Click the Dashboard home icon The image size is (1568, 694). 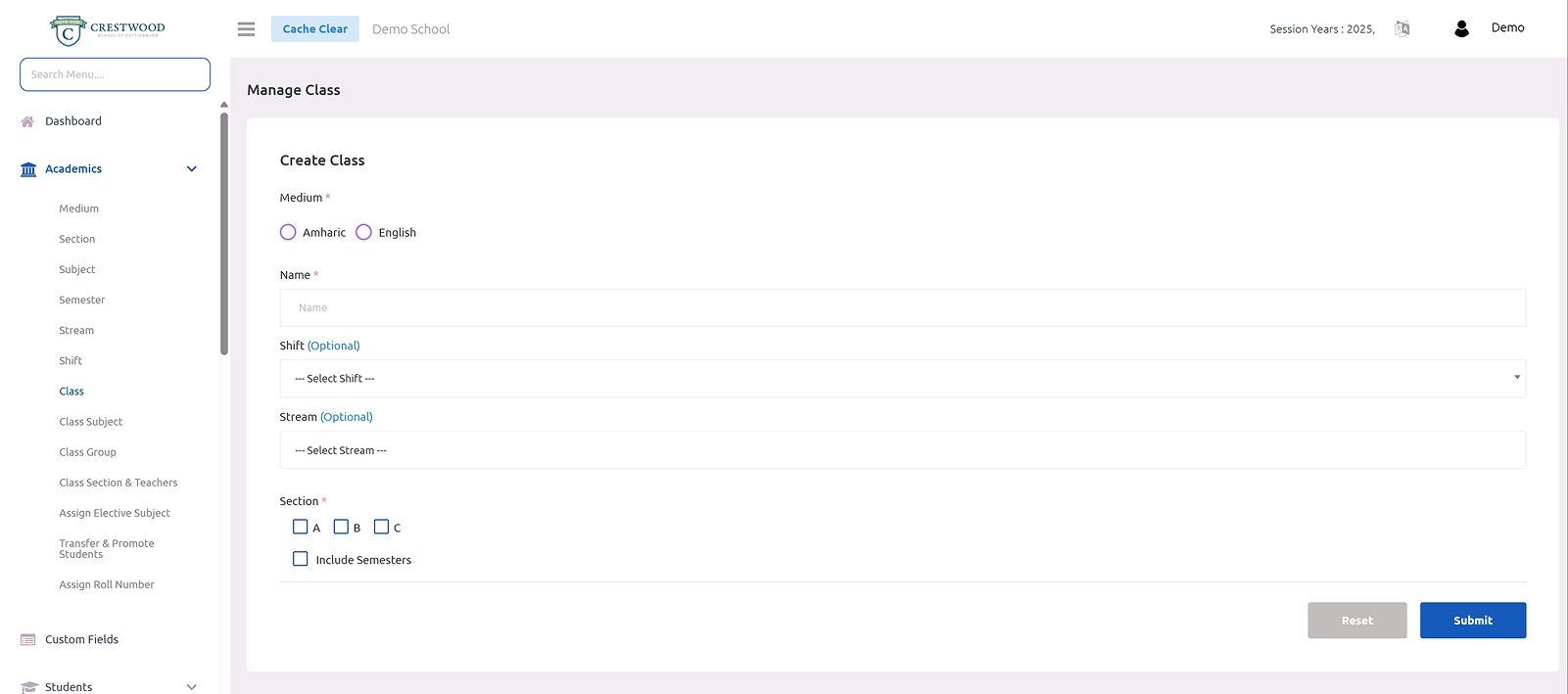click(x=27, y=121)
